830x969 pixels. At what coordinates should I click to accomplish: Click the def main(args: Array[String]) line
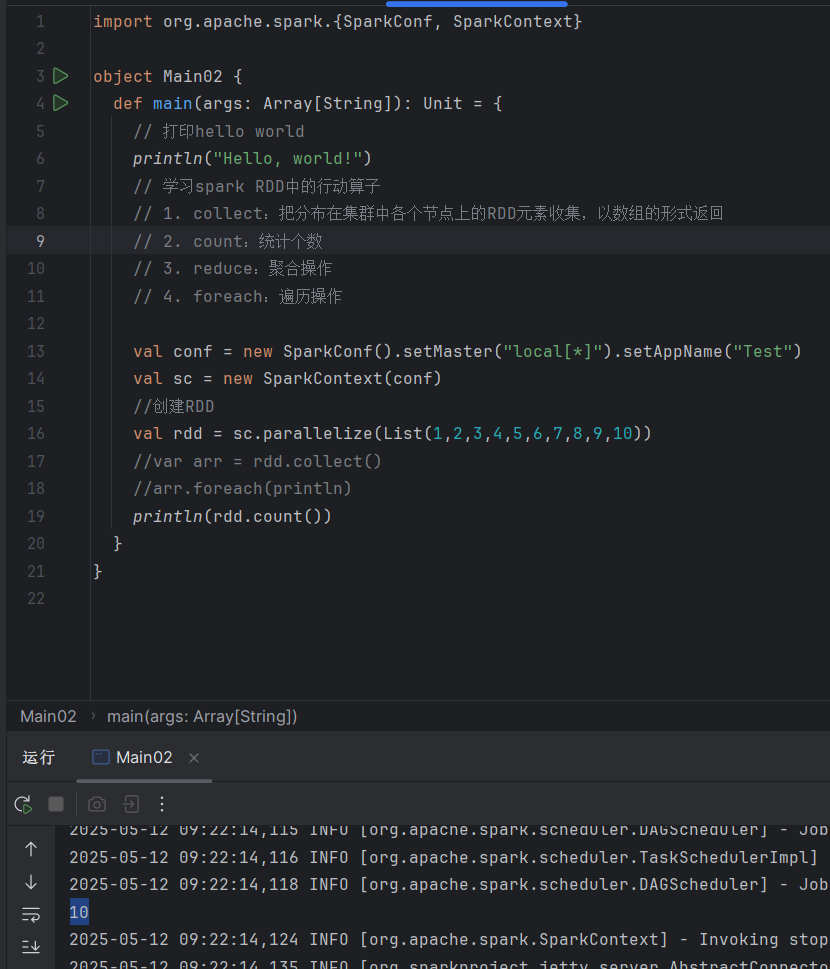coord(308,103)
